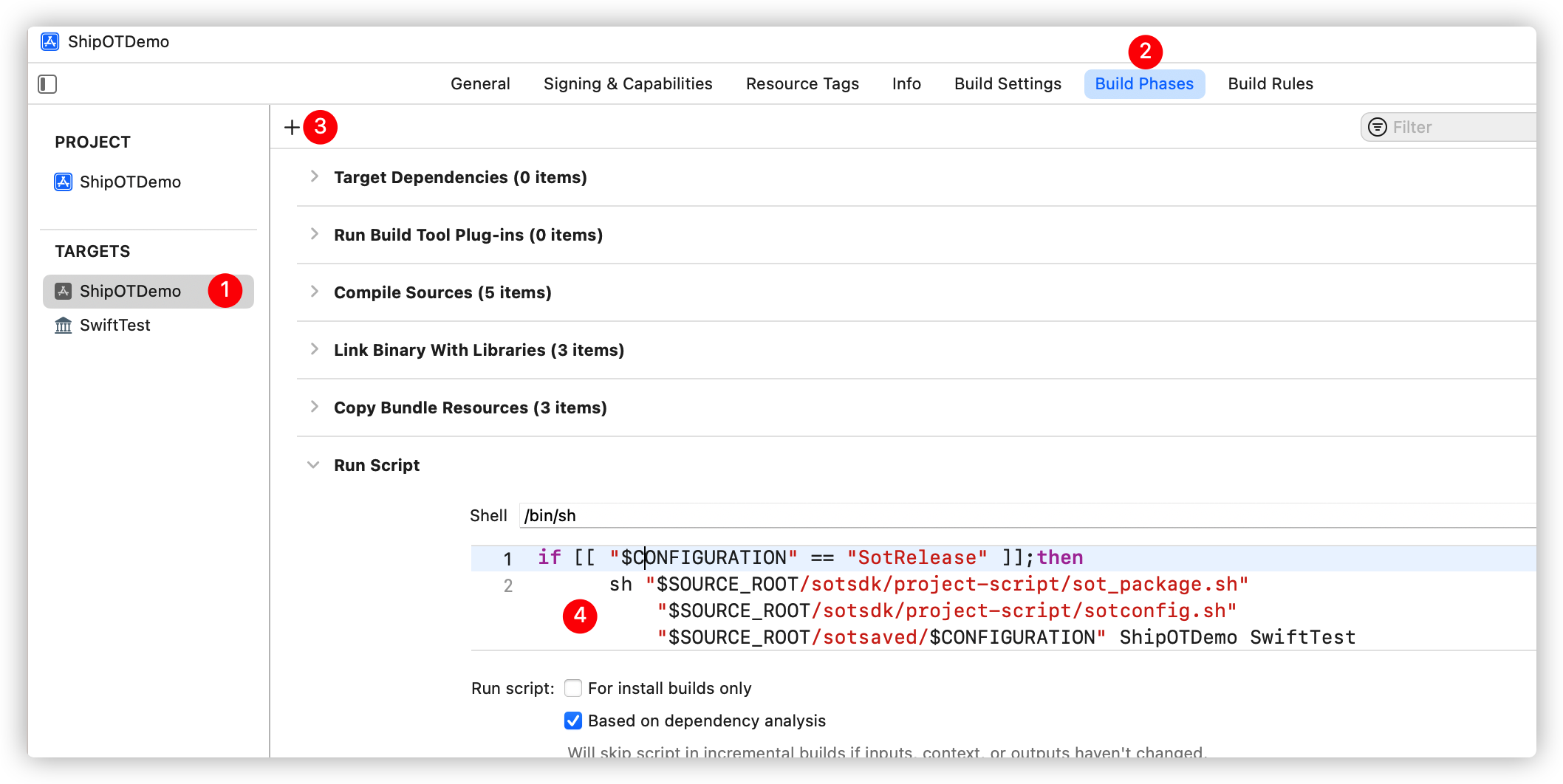Click the filter icon in the filter field
Image resolution: width=1563 pixels, height=784 pixels.
pyautogui.click(x=1378, y=127)
